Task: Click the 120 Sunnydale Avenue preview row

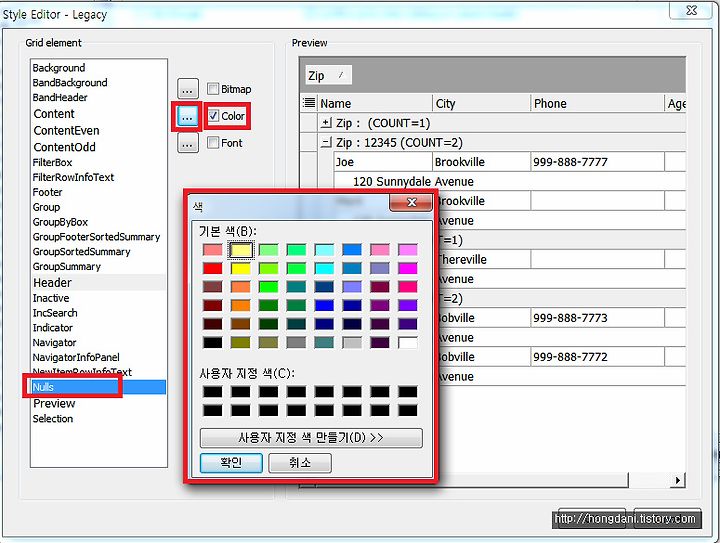Action: click(510, 181)
